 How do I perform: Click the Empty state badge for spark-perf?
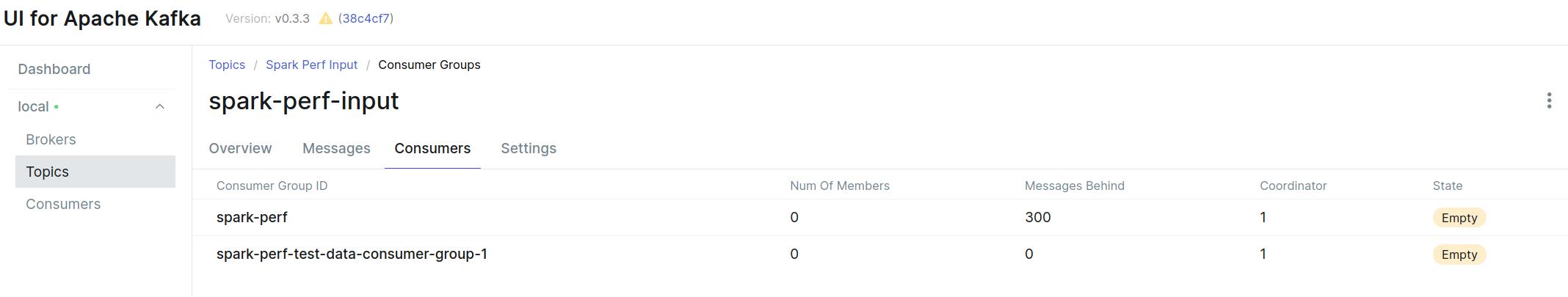[1459, 218]
